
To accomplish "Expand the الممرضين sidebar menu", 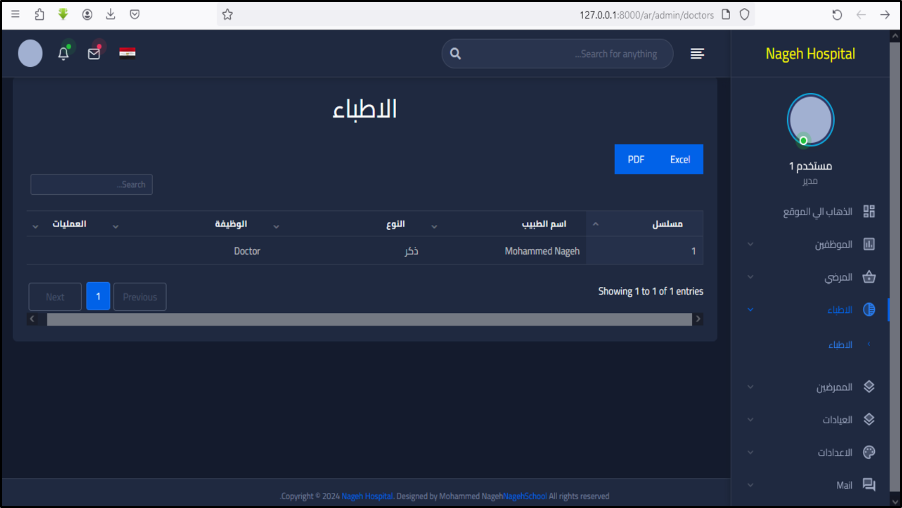I will point(832,387).
